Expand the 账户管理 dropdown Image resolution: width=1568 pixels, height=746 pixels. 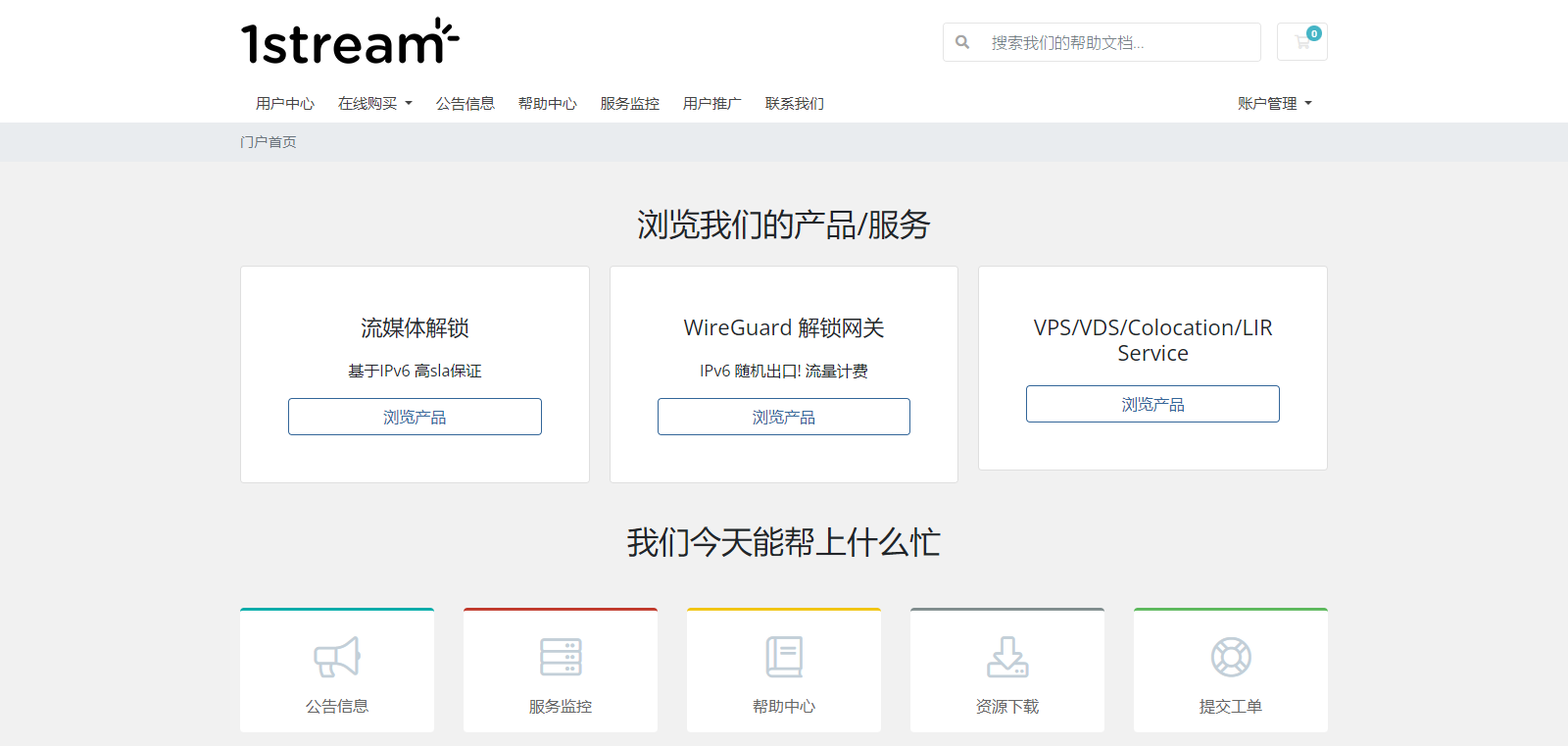pyautogui.click(x=1274, y=103)
